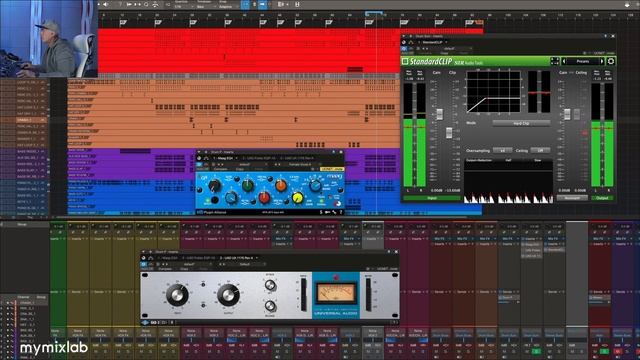This screenshot has height=360, width=640.
Task: Open the default preset dropdown in 1176 window
Action: [x=190, y=264]
